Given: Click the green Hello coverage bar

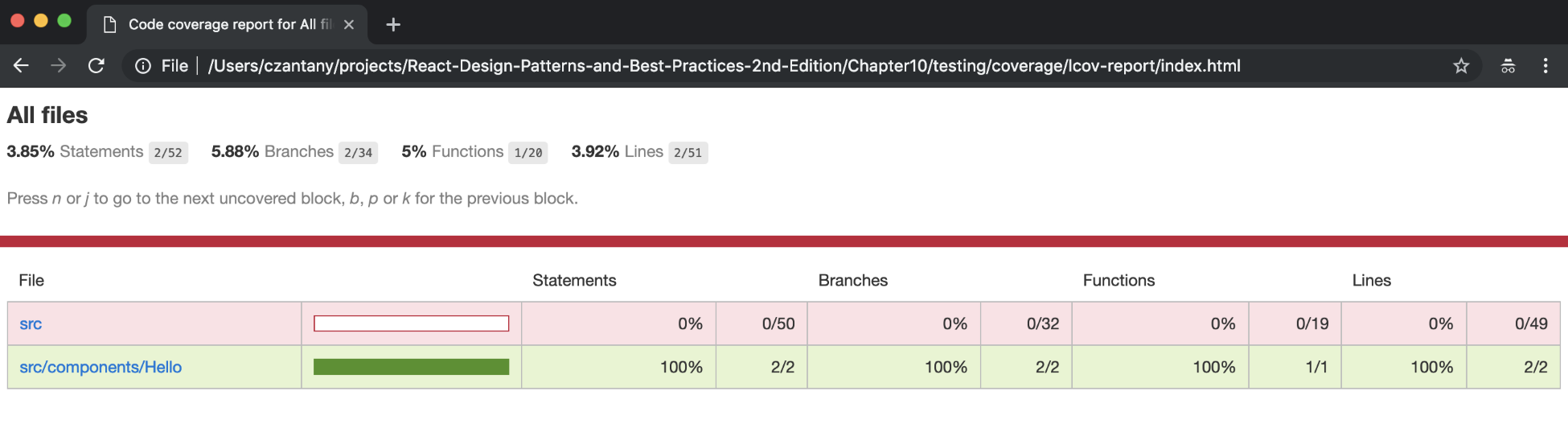Looking at the screenshot, I should click(x=411, y=368).
